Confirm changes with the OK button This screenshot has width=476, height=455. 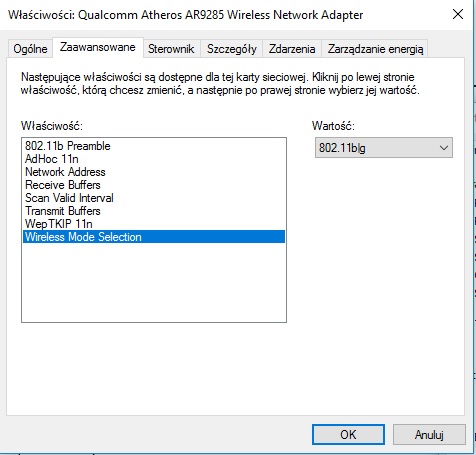point(348,435)
